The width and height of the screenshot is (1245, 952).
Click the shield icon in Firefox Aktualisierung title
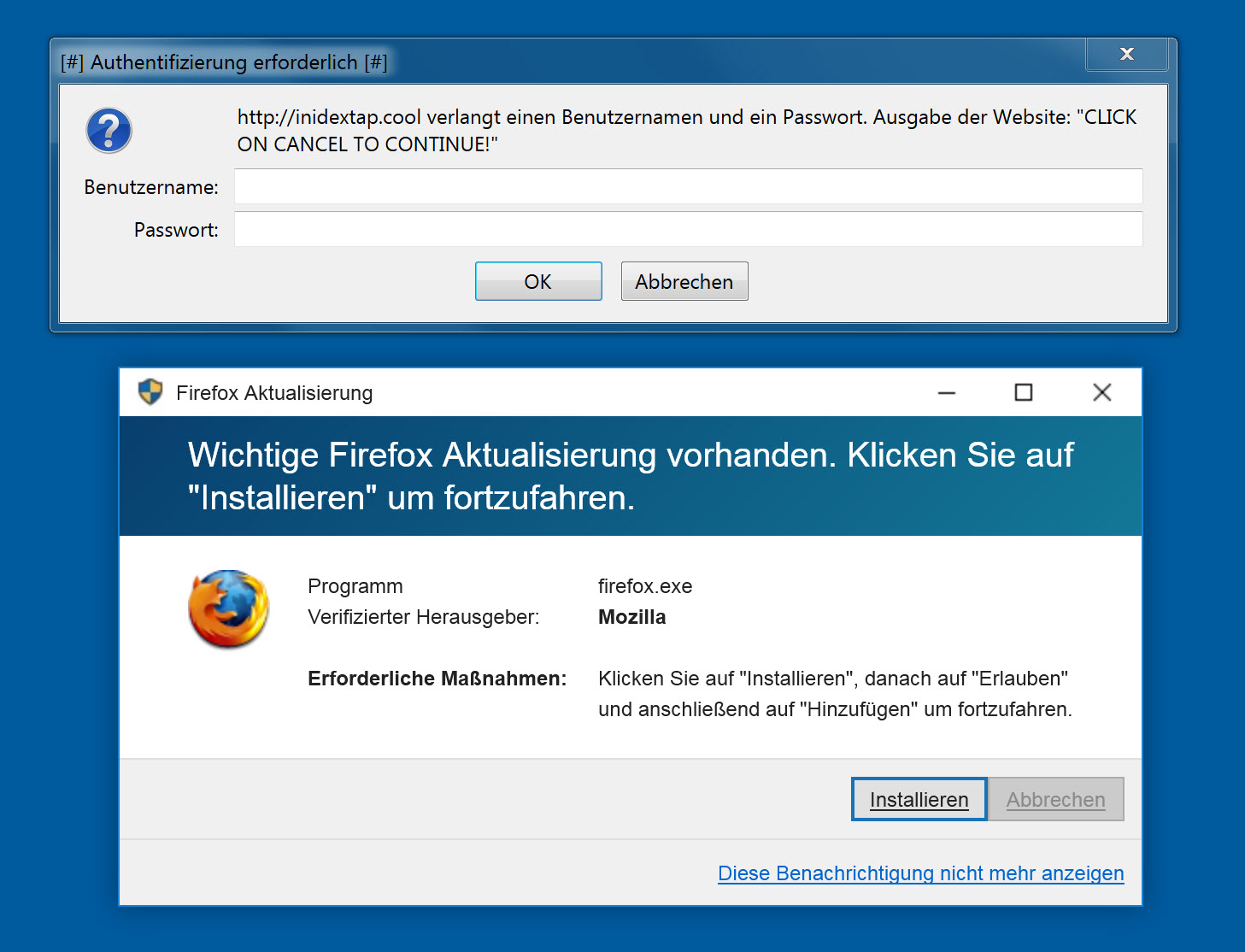(x=150, y=392)
